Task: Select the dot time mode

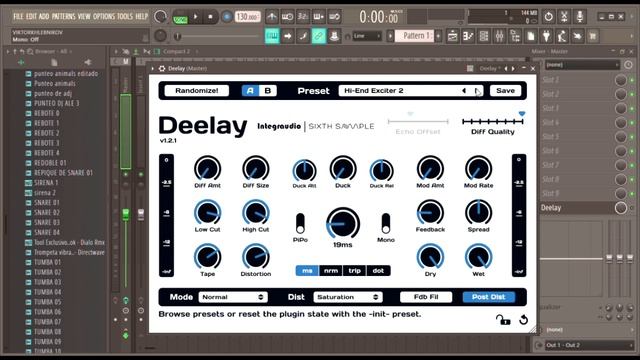Action: click(378, 271)
